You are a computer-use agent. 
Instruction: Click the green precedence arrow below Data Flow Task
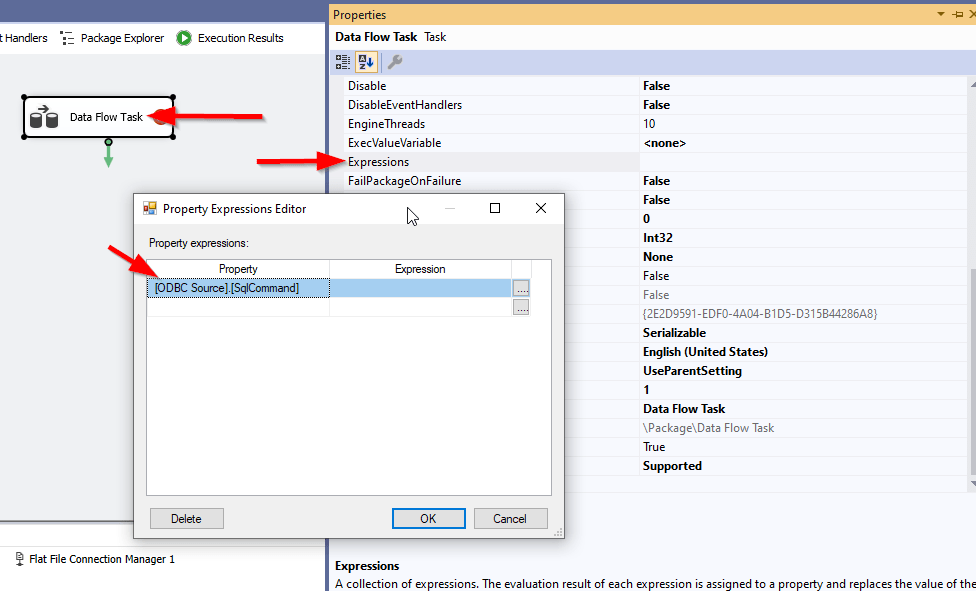click(x=107, y=156)
